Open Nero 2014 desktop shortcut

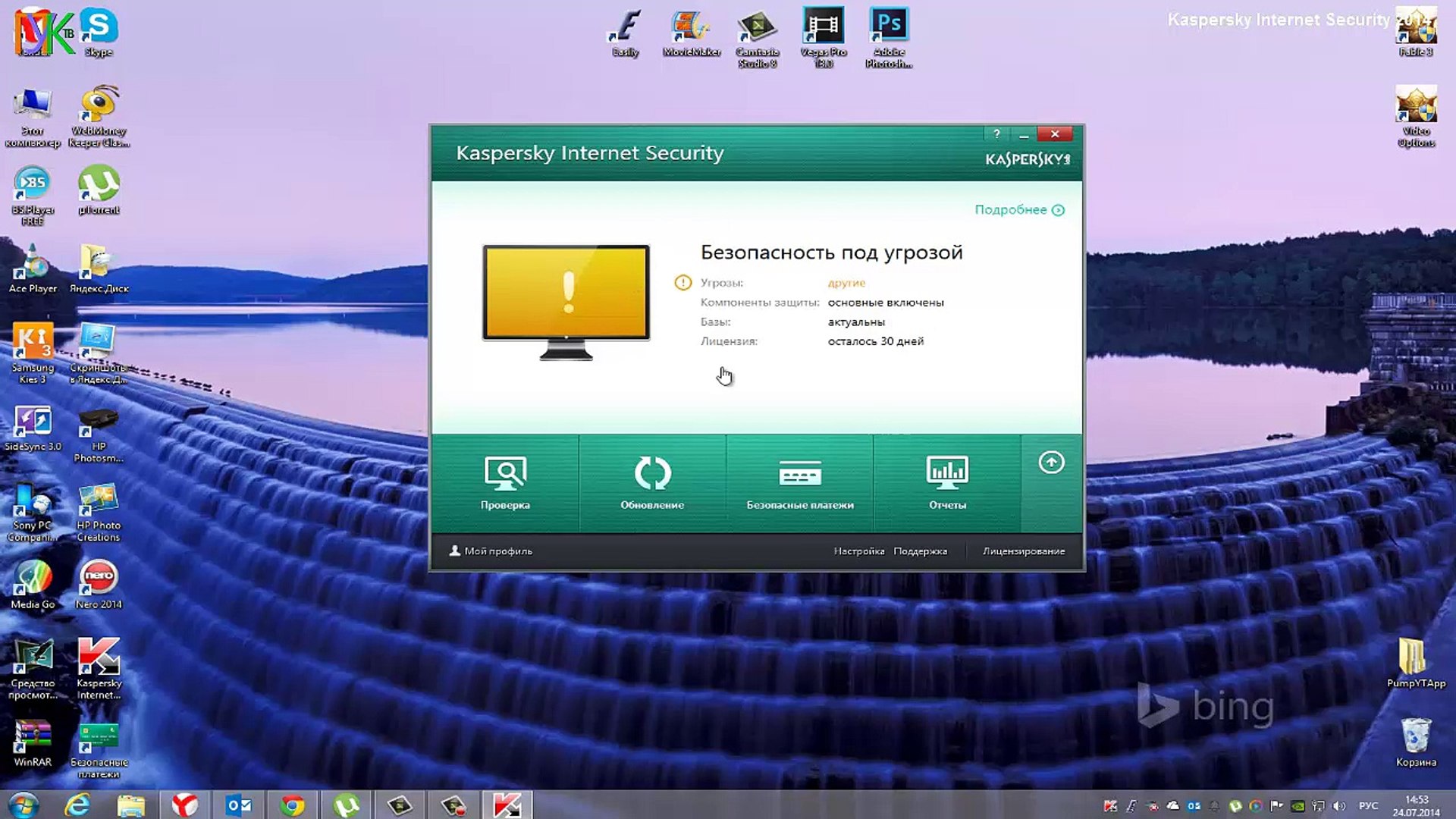(x=99, y=585)
